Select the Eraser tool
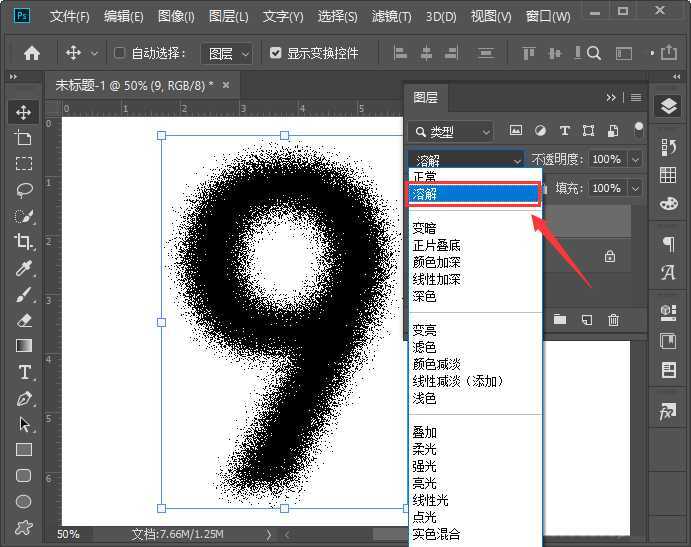The height and width of the screenshot is (547, 691). 24,320
